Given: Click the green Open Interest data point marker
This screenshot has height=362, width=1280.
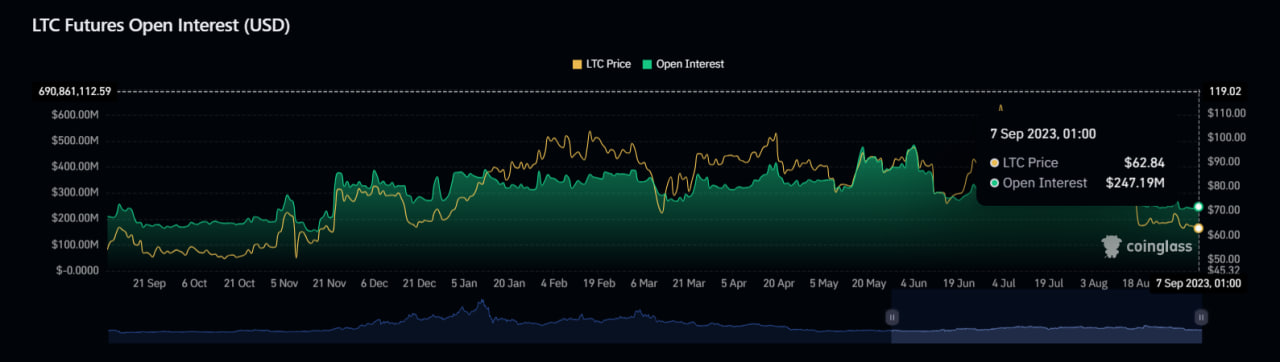Looking at the screenshot, I should [1199, 207].
